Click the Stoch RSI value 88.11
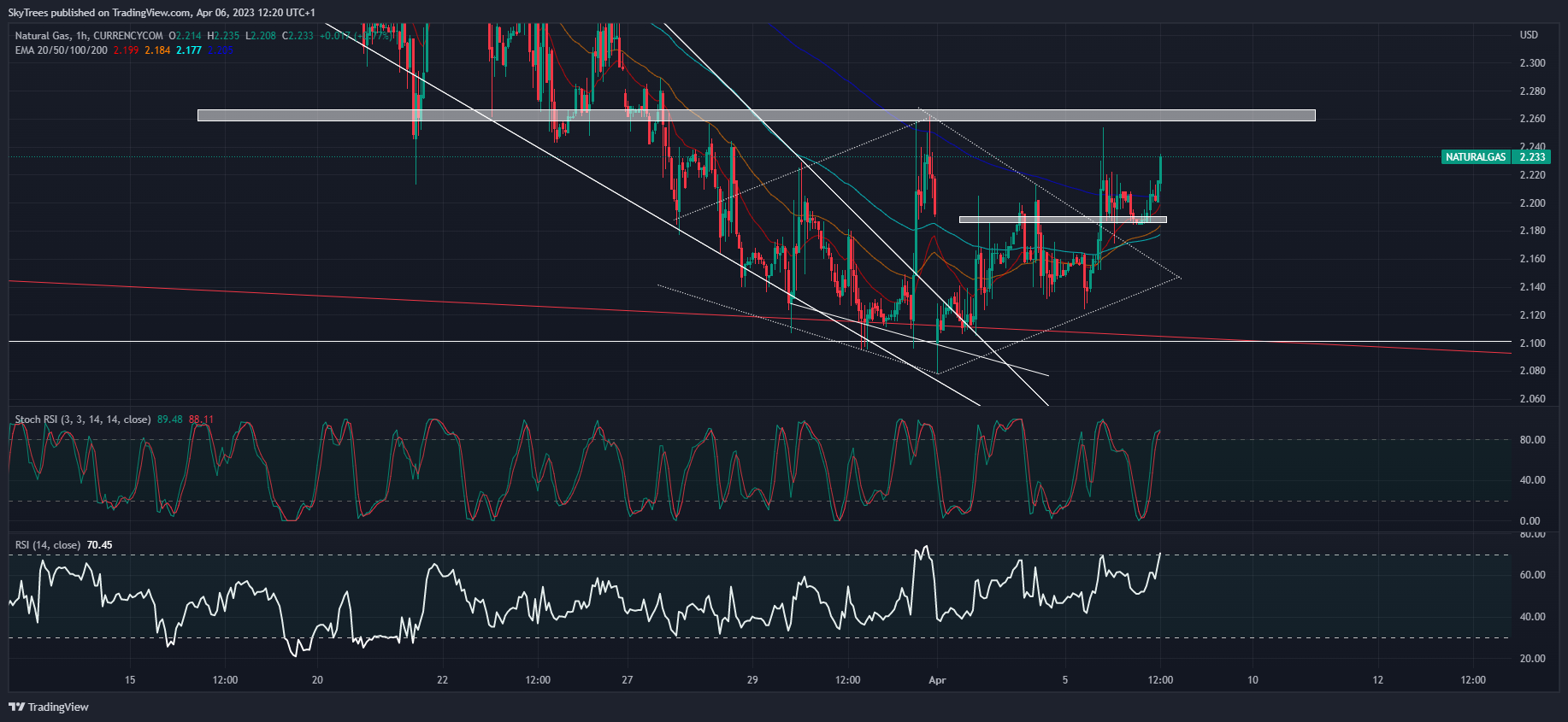1568x722 pixels. [x=202, y=420]
